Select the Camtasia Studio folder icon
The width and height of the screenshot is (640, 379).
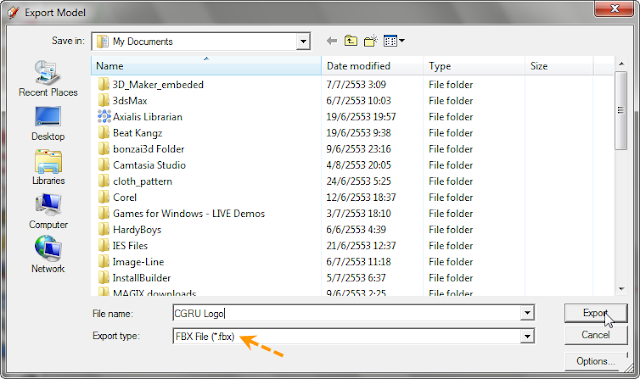[104, 165]
